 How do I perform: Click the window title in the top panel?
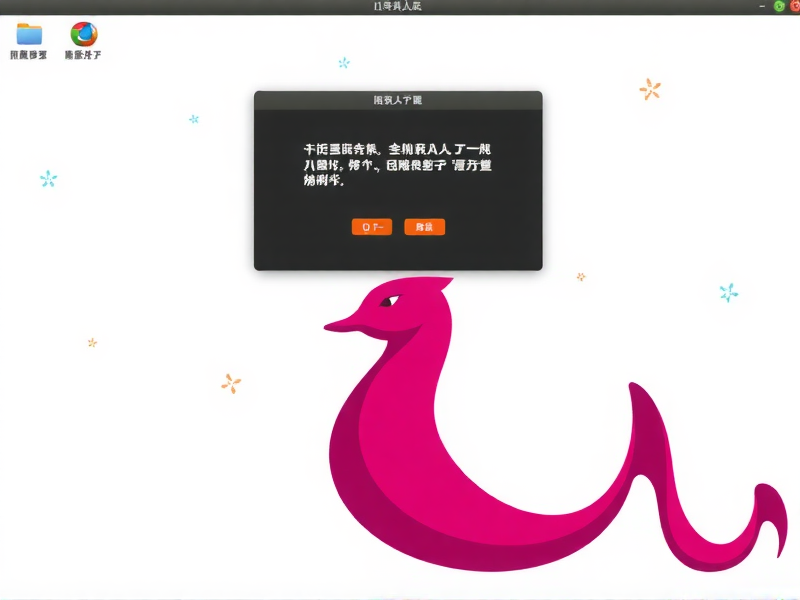397,5
